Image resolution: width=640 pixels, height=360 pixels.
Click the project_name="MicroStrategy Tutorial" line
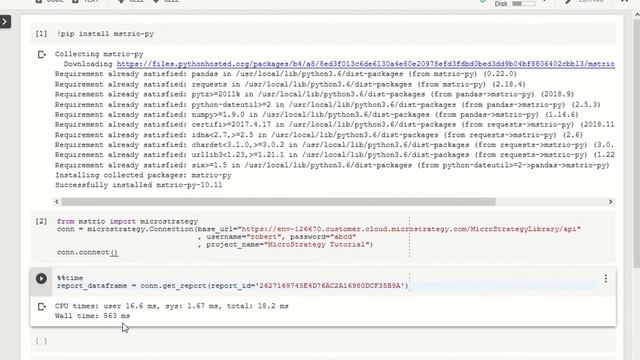coord(285,244)
